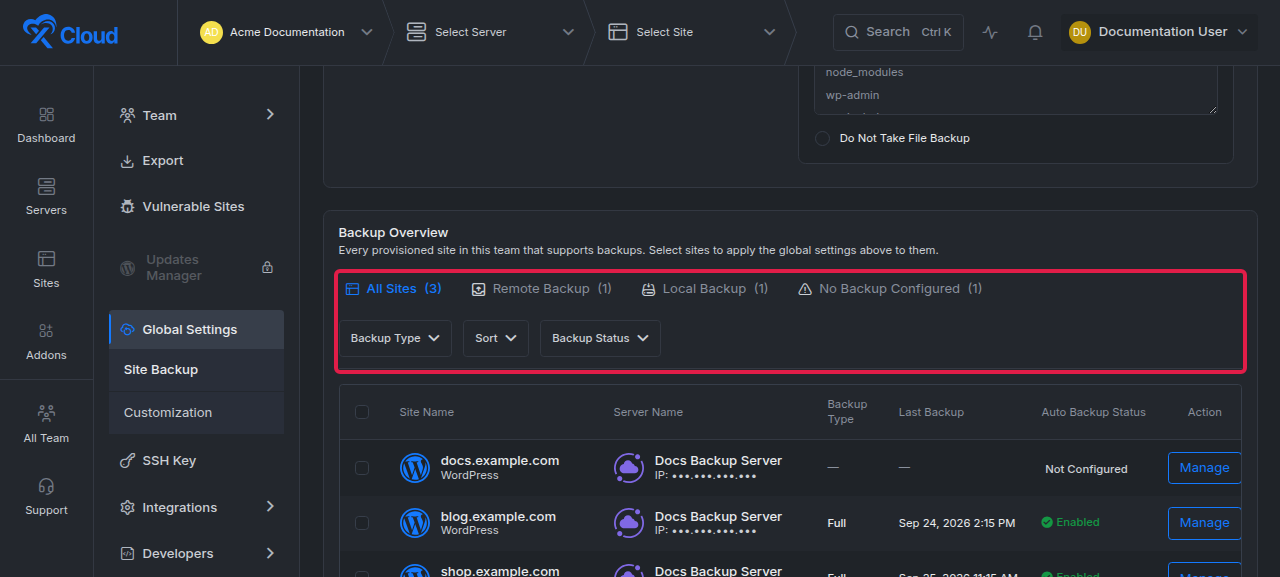Open the Documentation User account menu
Viewport: 1280px width, 577px height.
[1159, 32]
